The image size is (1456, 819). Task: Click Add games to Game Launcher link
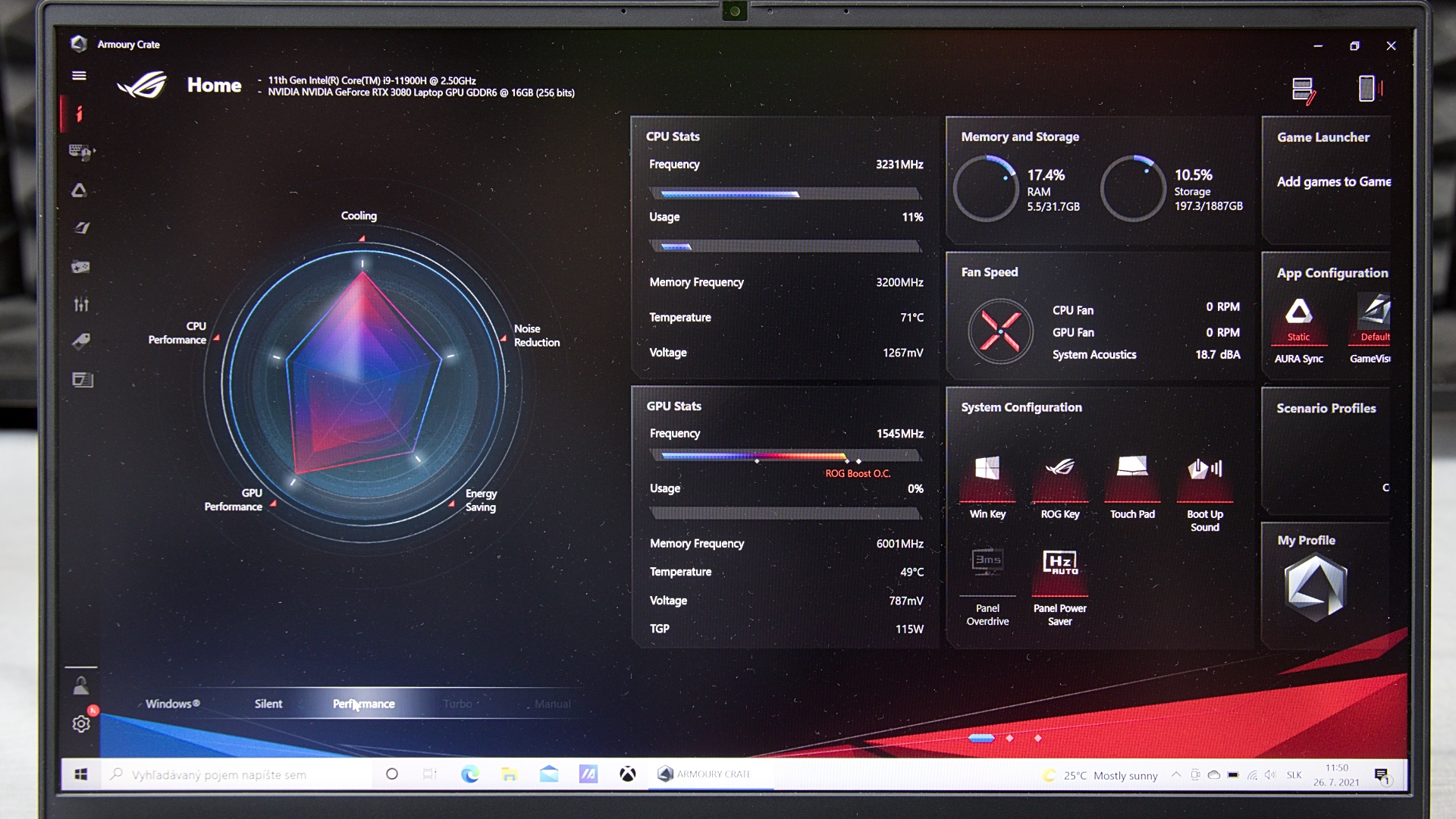pos(1333,182)
